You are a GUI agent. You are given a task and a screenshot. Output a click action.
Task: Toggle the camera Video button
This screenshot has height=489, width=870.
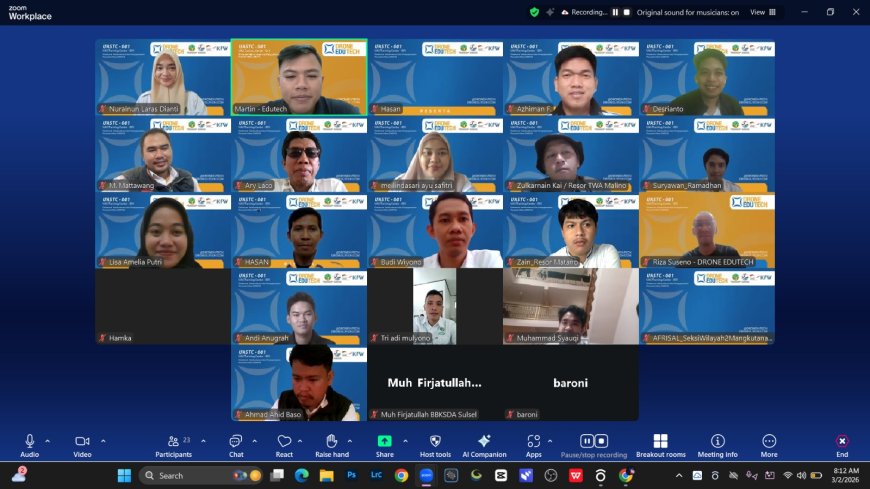[82, 442]
